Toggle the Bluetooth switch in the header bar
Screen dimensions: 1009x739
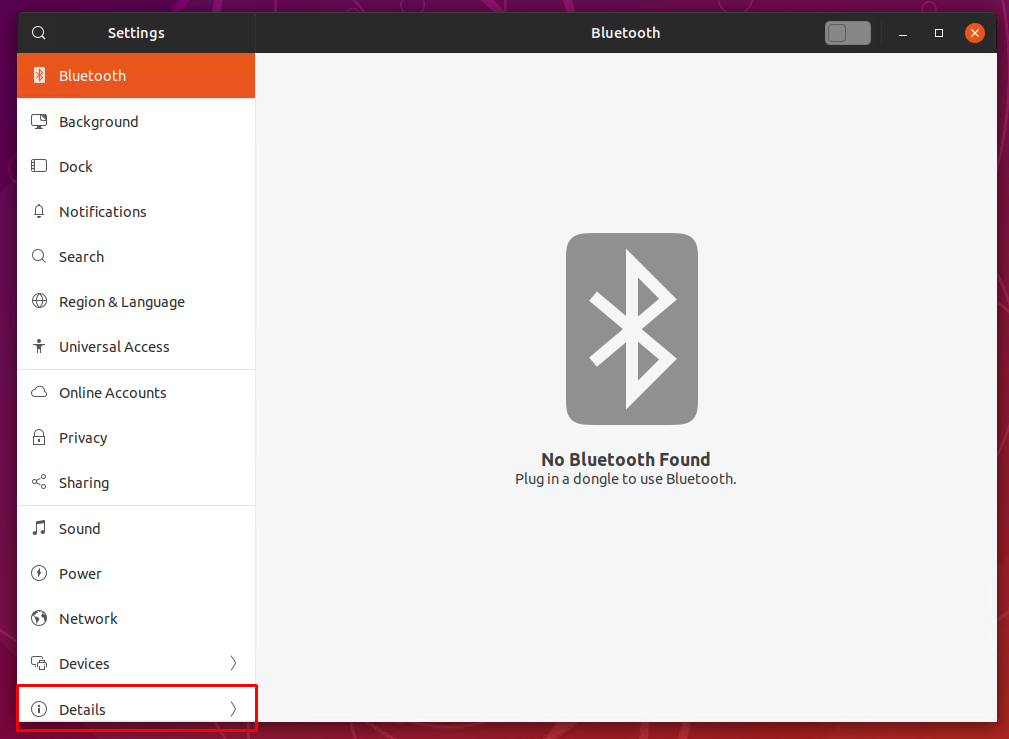click(x=847, y=33)
